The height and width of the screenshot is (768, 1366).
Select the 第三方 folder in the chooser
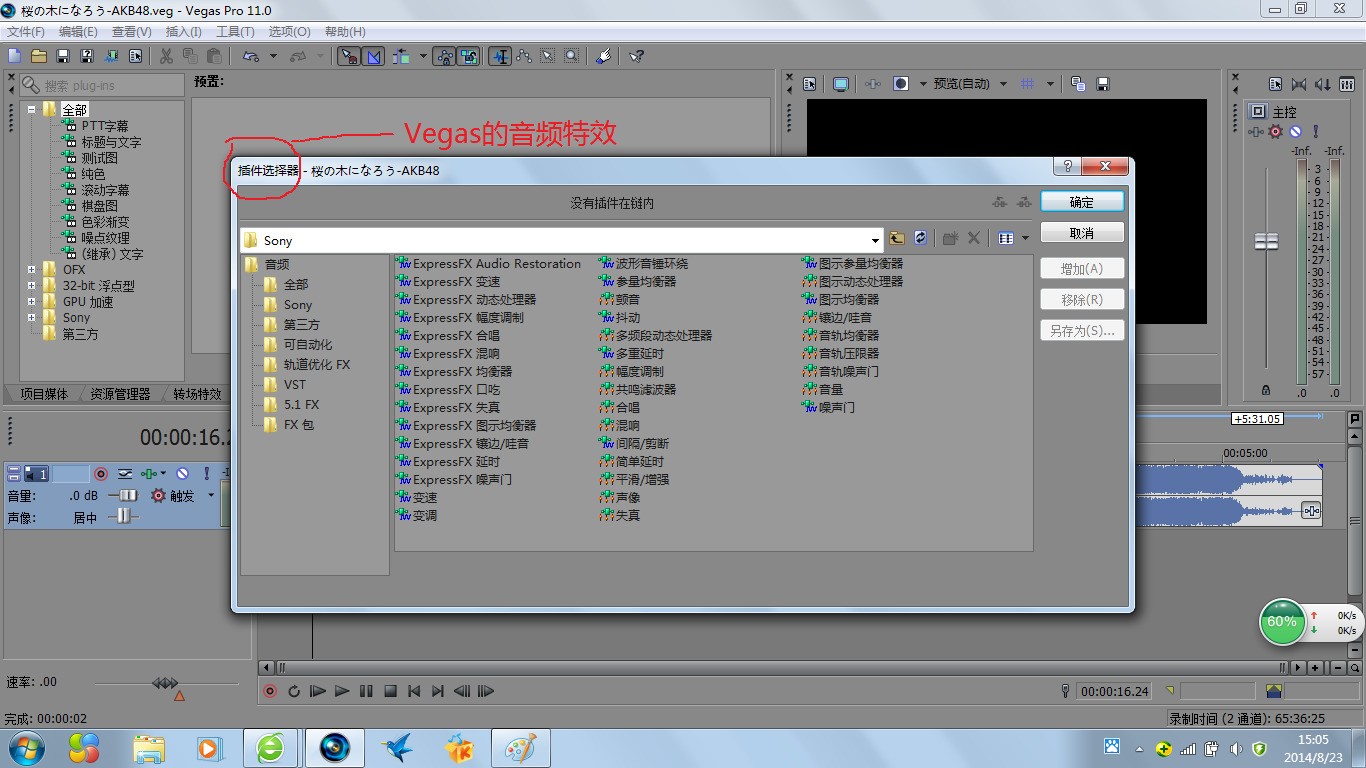(x=301, y=324)
